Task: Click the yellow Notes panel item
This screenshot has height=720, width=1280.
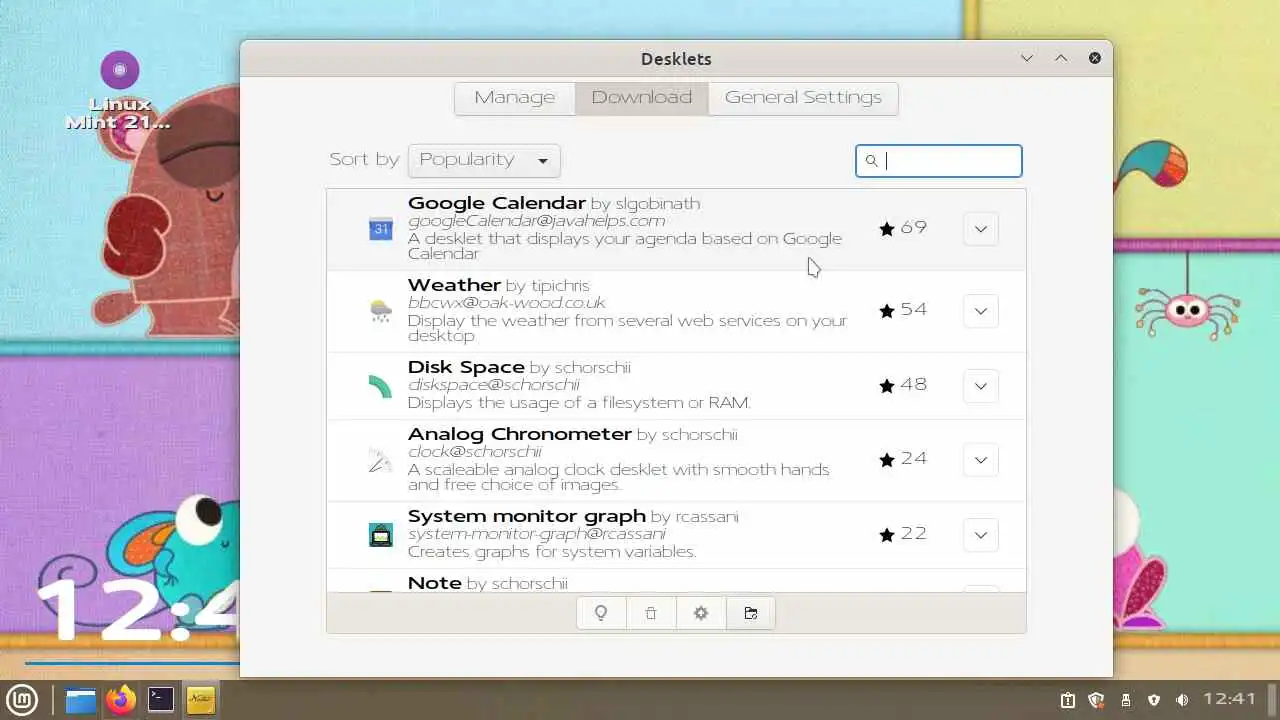Action: (x=201, y=700)
